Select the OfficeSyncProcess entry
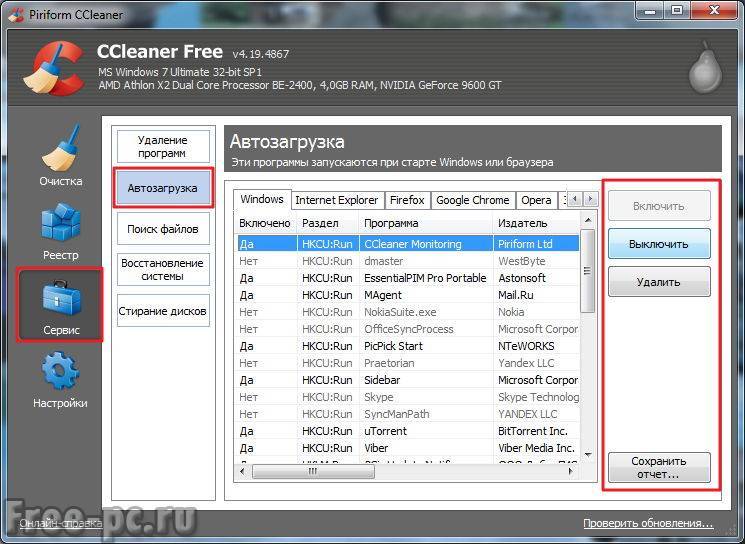Image resolution: width=745 pixels, height=544 pixels. coord(407,329)
